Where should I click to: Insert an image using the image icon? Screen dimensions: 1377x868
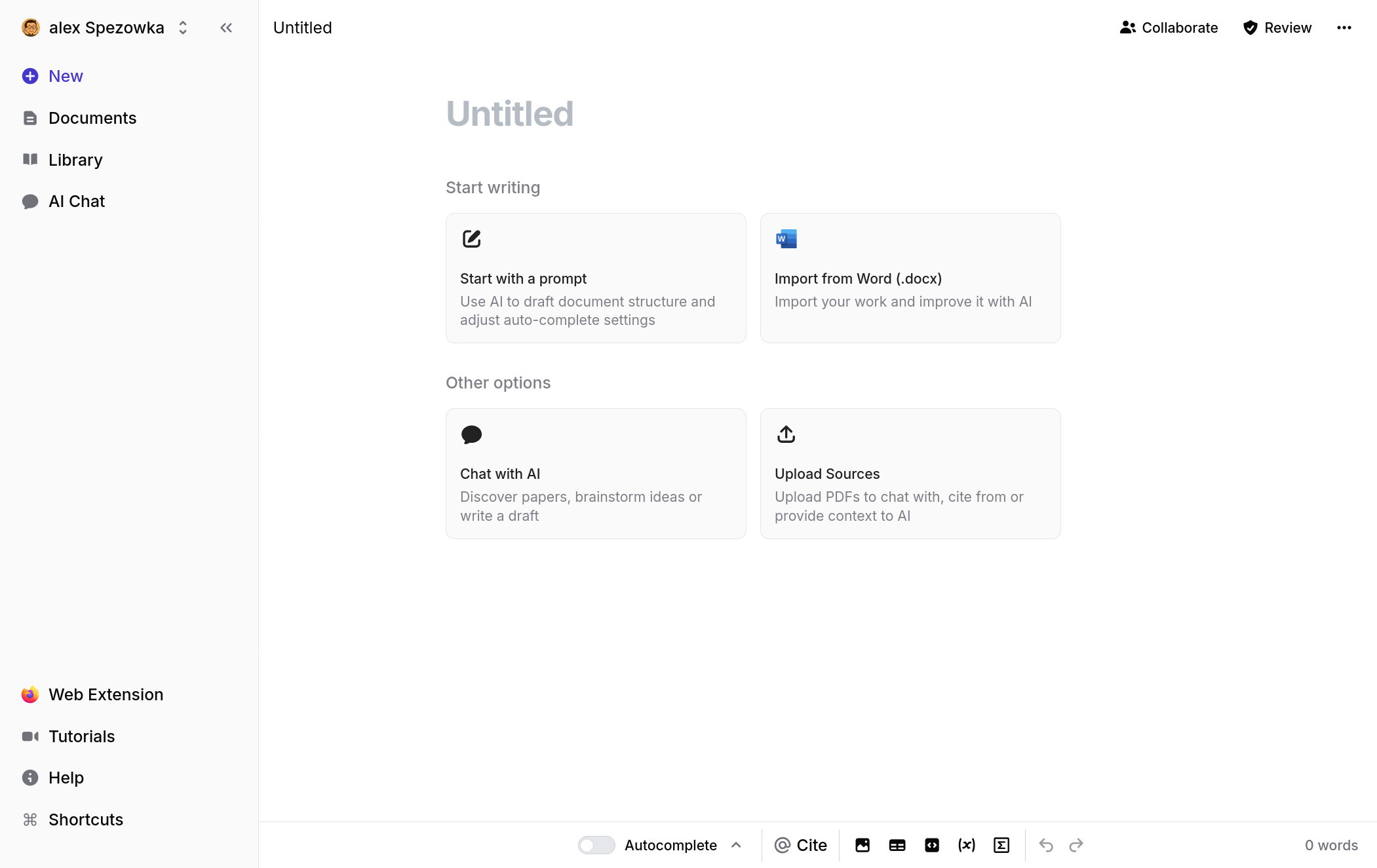pyautogui.click(x=863, y=845)
